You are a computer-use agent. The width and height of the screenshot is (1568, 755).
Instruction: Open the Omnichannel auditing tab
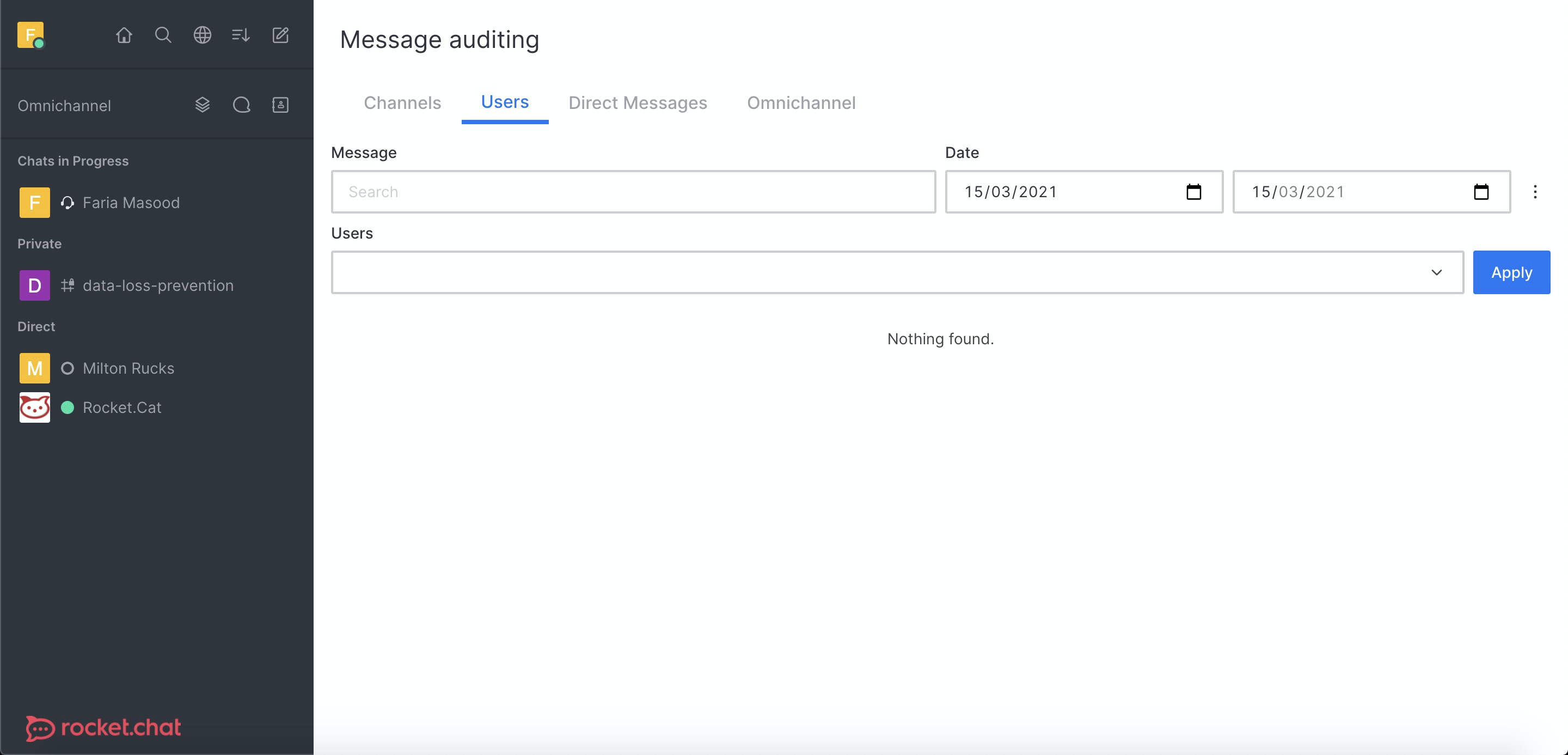[801, 102]
